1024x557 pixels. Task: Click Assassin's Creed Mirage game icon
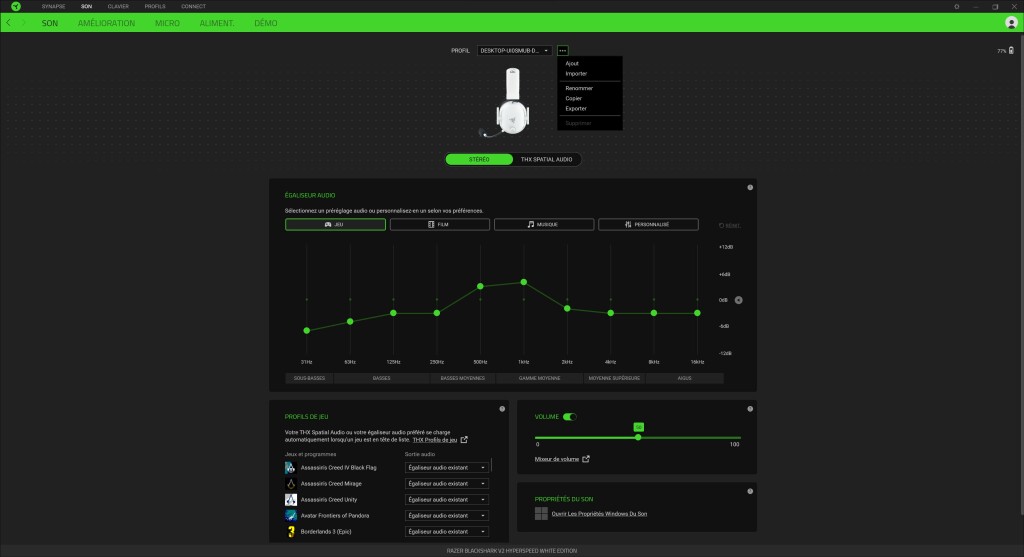(x=291, y=484)
